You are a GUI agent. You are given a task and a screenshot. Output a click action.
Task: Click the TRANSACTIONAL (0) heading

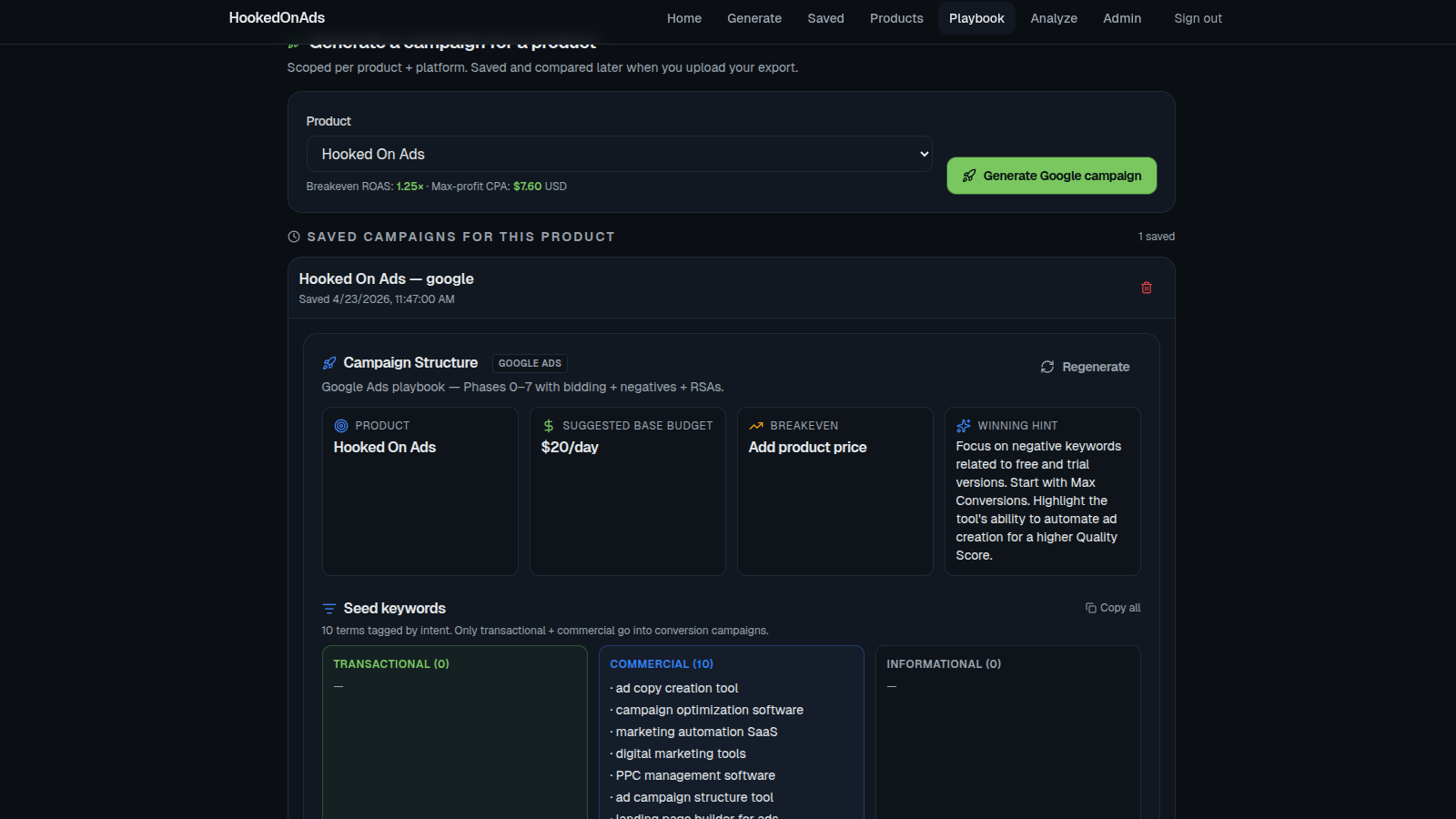(x=391, y=664)
